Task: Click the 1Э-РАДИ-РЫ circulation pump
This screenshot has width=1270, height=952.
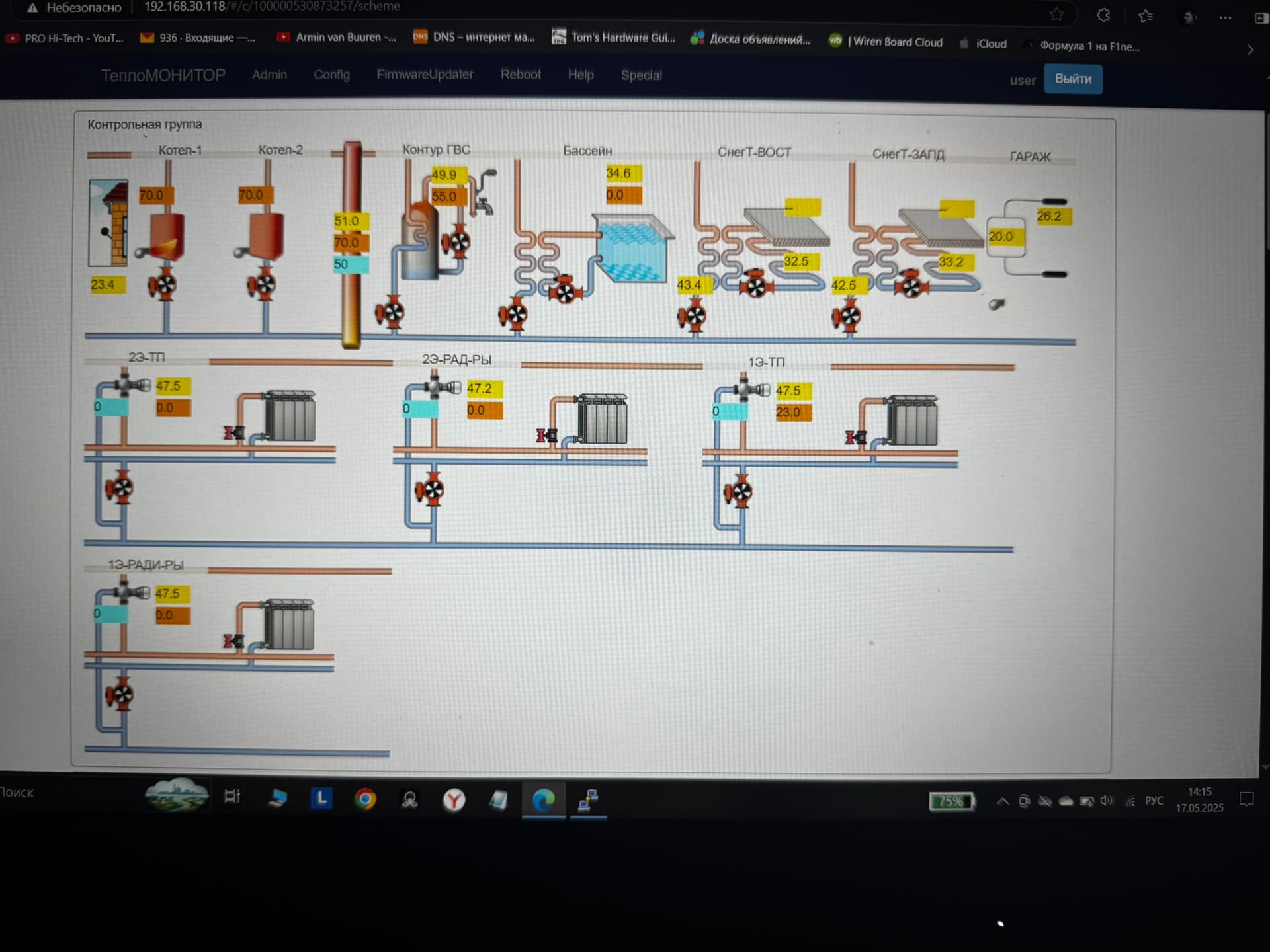Action: coord(120,695)
